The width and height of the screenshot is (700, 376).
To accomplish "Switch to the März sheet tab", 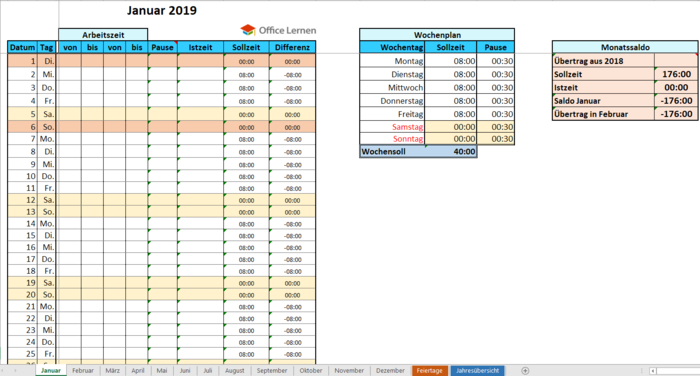I will pos(112,371).
